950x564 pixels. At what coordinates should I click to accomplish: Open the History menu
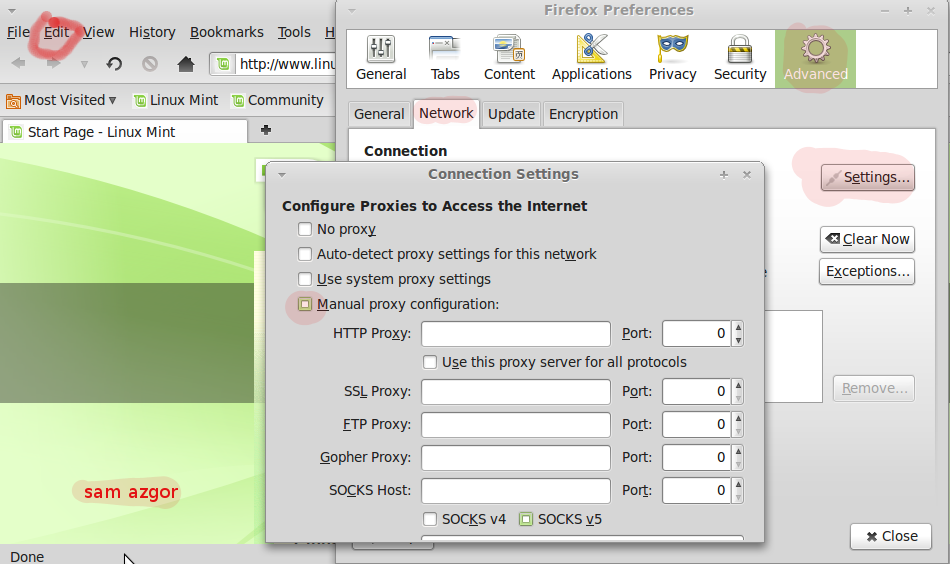pos(152,32)
